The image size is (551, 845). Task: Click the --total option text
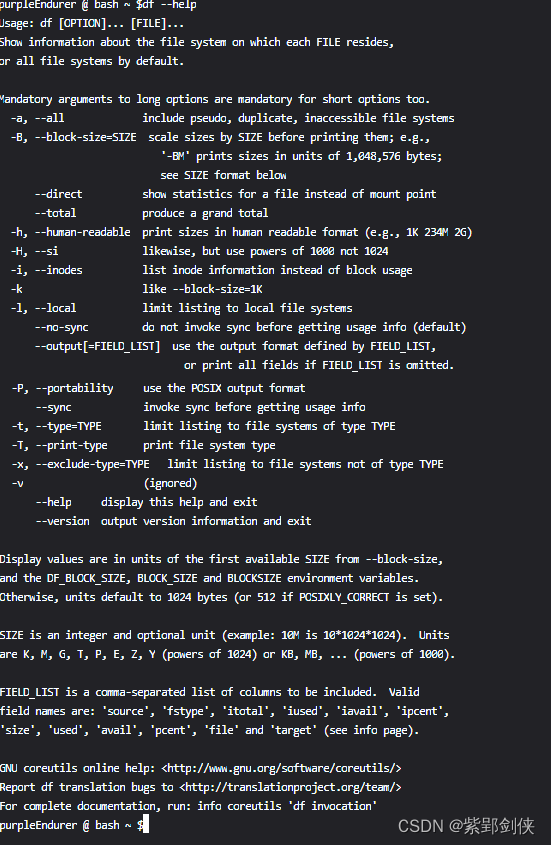(56, 213)
